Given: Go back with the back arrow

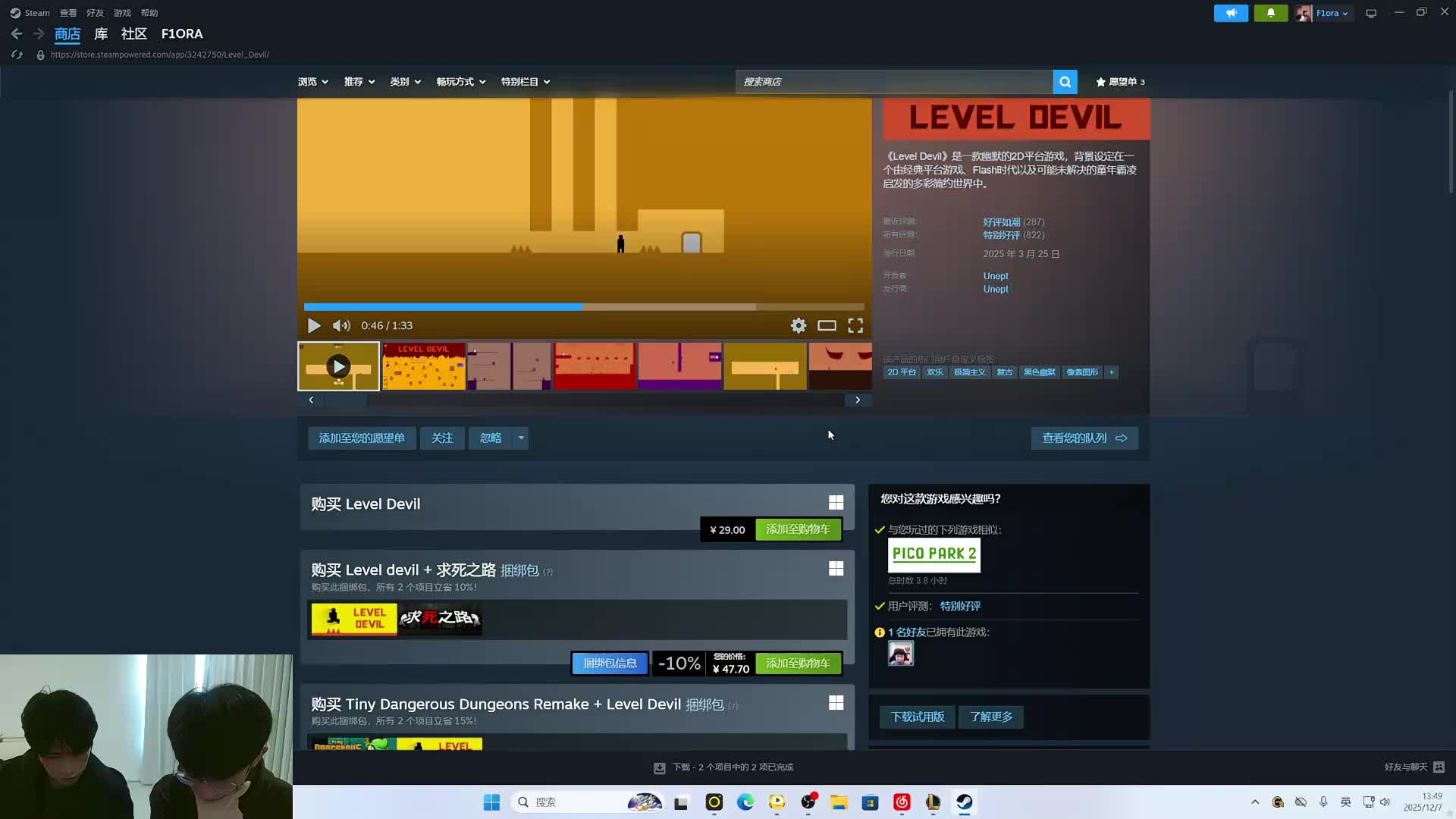Looking at the screenshot, I should (x=17, y=34).
